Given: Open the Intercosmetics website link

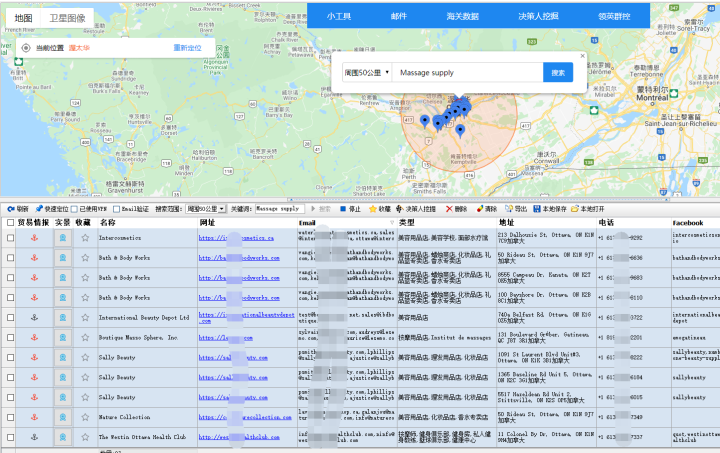Looking at the screenshot, I should [236, 238].
